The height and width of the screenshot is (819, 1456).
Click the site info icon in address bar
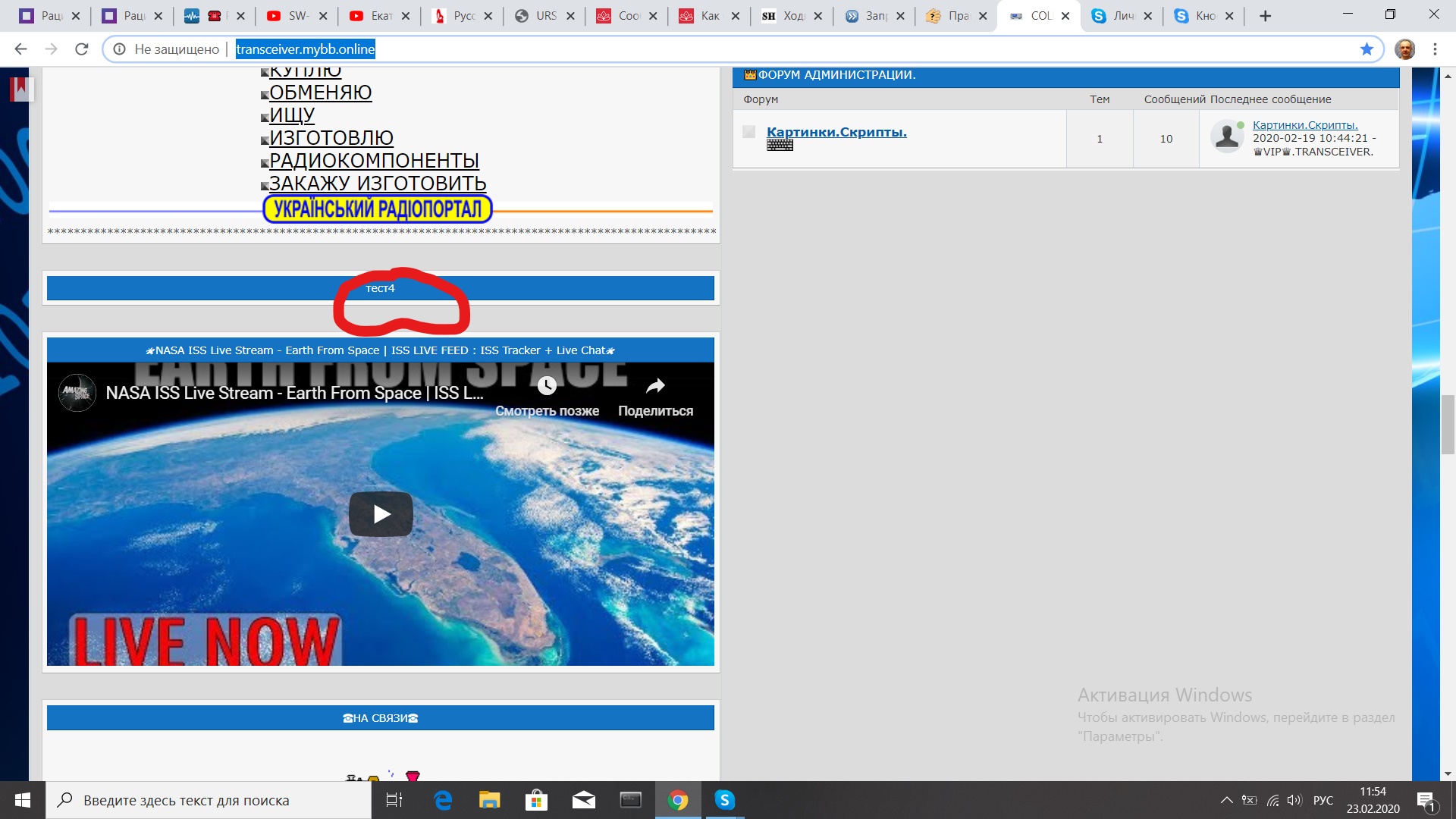[119, 49]
